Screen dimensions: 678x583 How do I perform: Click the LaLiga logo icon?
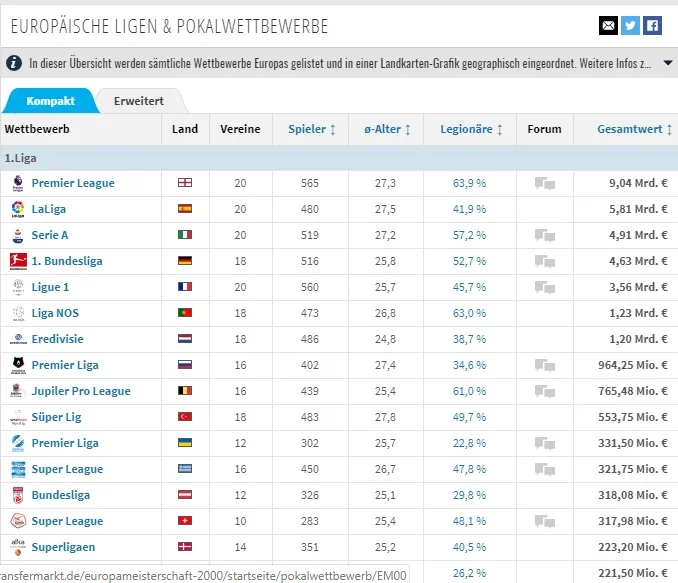(x=17, y=209)
